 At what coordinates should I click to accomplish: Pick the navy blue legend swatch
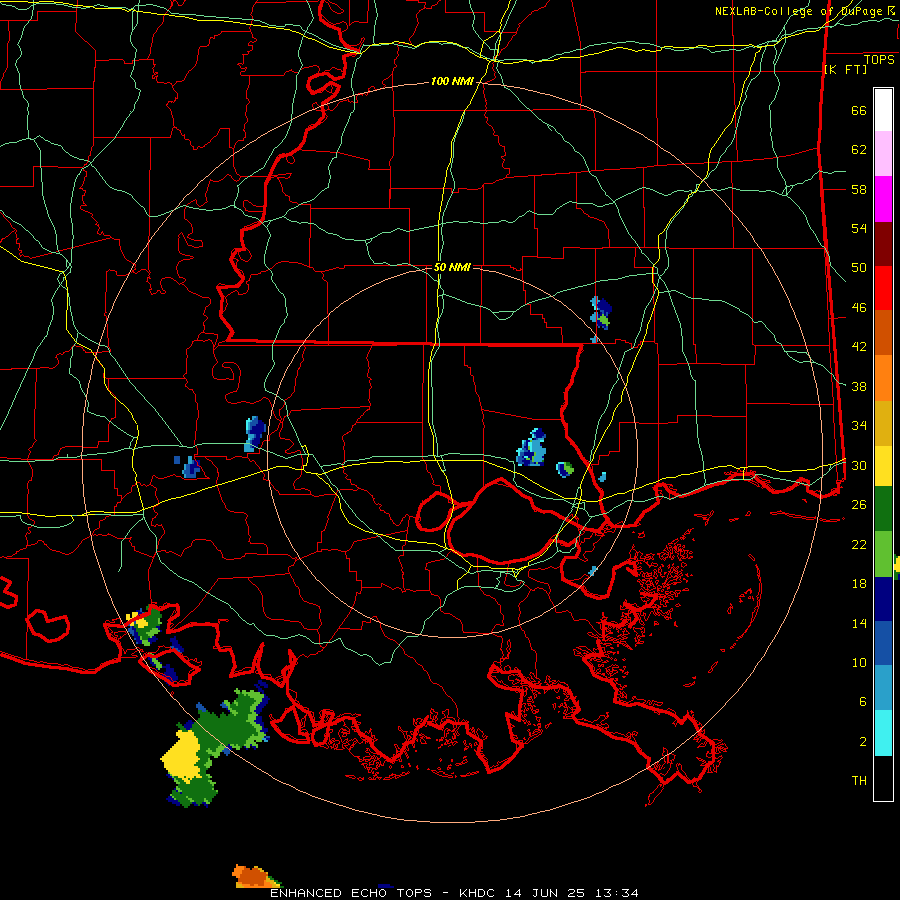883,599
